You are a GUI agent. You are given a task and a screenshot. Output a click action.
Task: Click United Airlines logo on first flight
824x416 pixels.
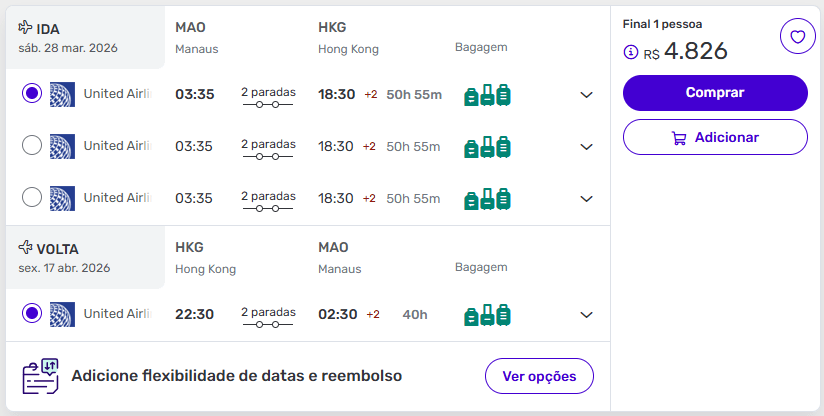coord(63,94)
